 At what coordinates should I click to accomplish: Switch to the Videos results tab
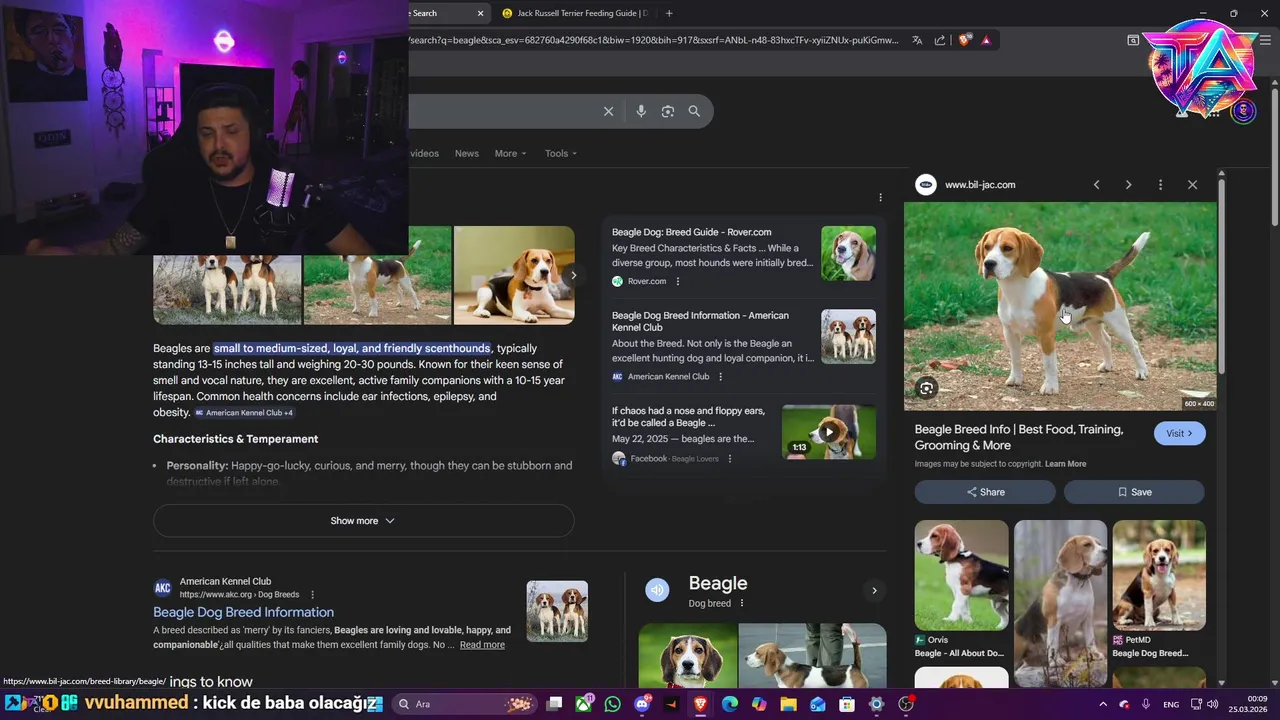pyautogui.click(x=424, y=153)
